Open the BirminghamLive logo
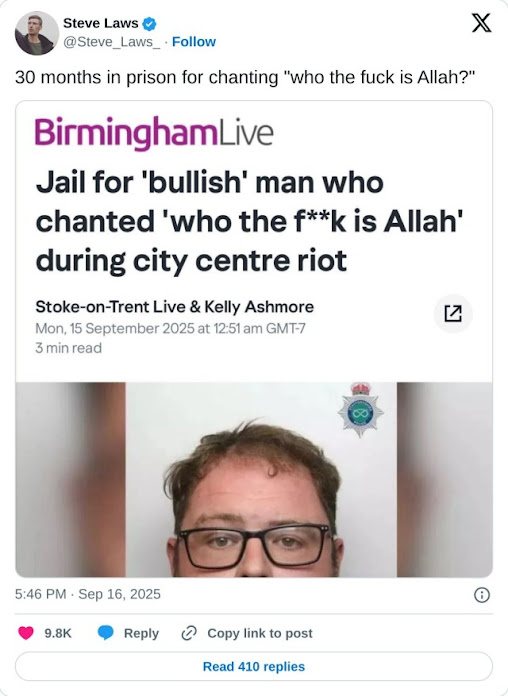Screen dimensions: 508x696 [154, 133]
